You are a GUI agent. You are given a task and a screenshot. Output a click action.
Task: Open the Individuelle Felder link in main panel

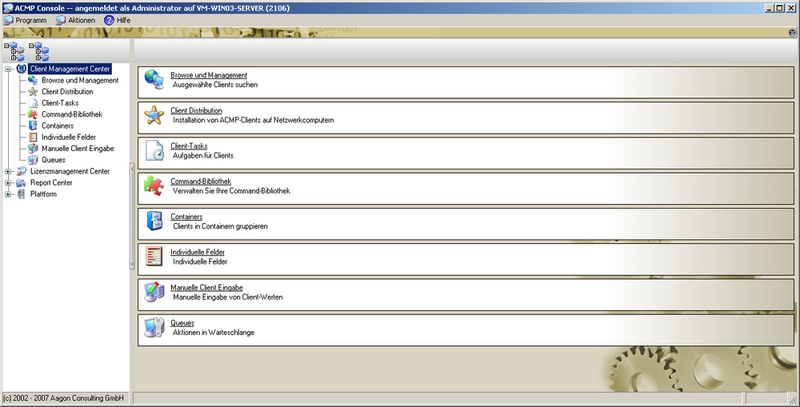click(x=197, y=252)
